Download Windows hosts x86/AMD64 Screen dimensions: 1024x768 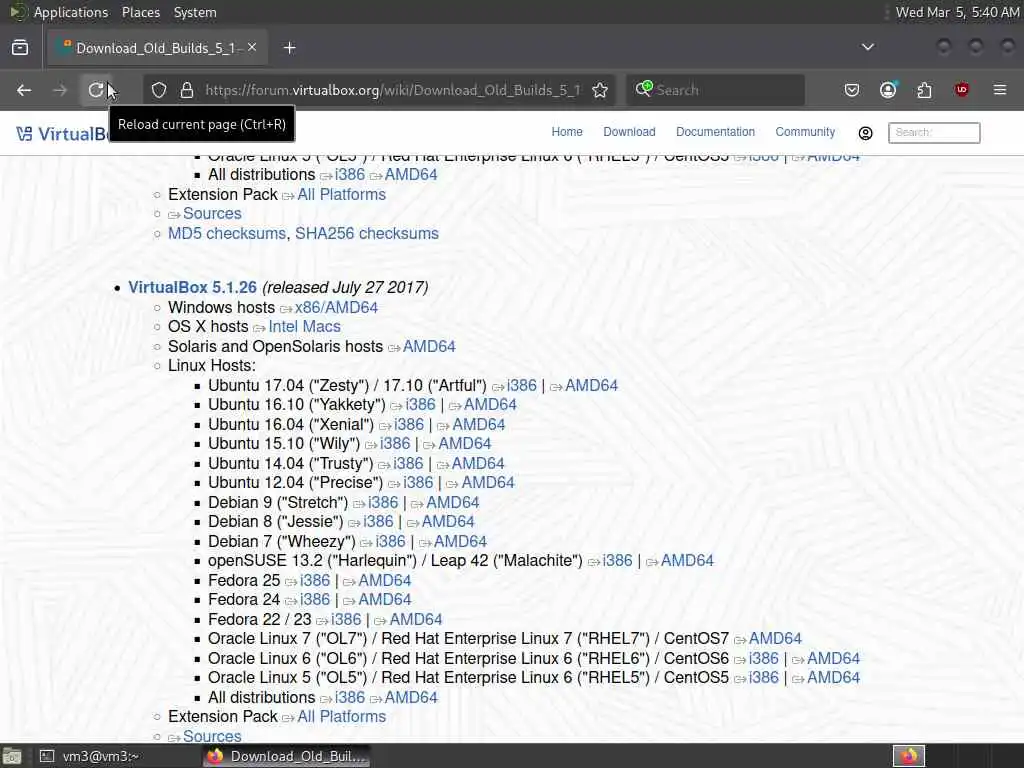point(336,308)
